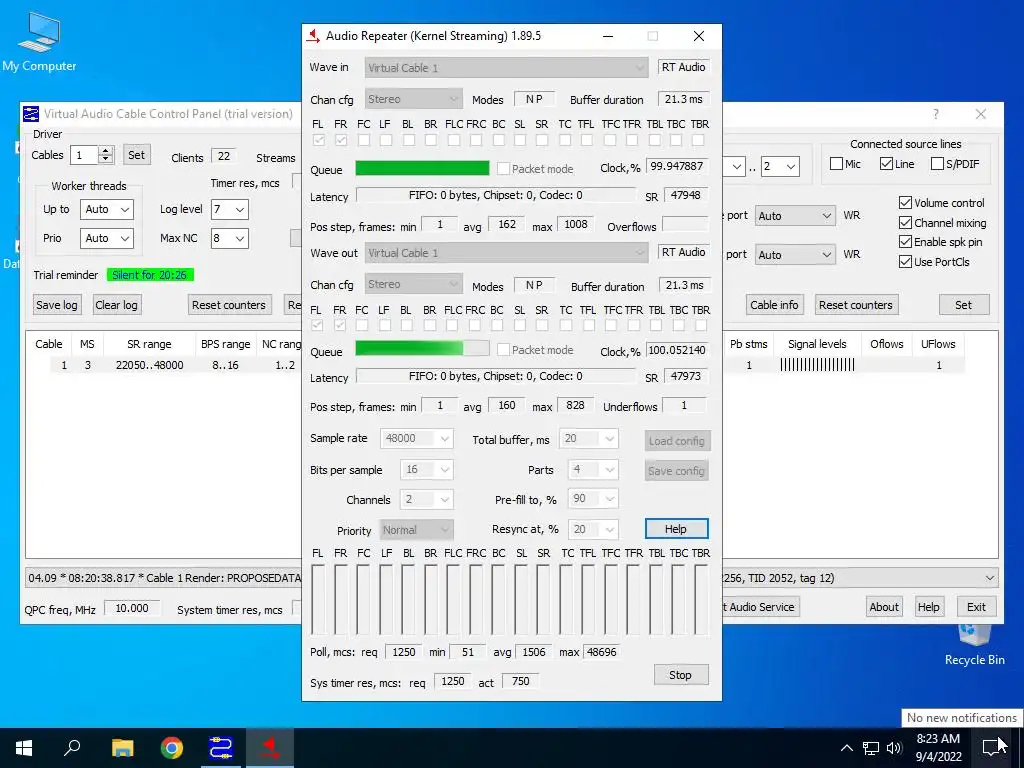Image resolution: width=1024 pixels, height=768 pixels.
Task: Click Poll mcs req value 1250
Action: tap(404, 652)
